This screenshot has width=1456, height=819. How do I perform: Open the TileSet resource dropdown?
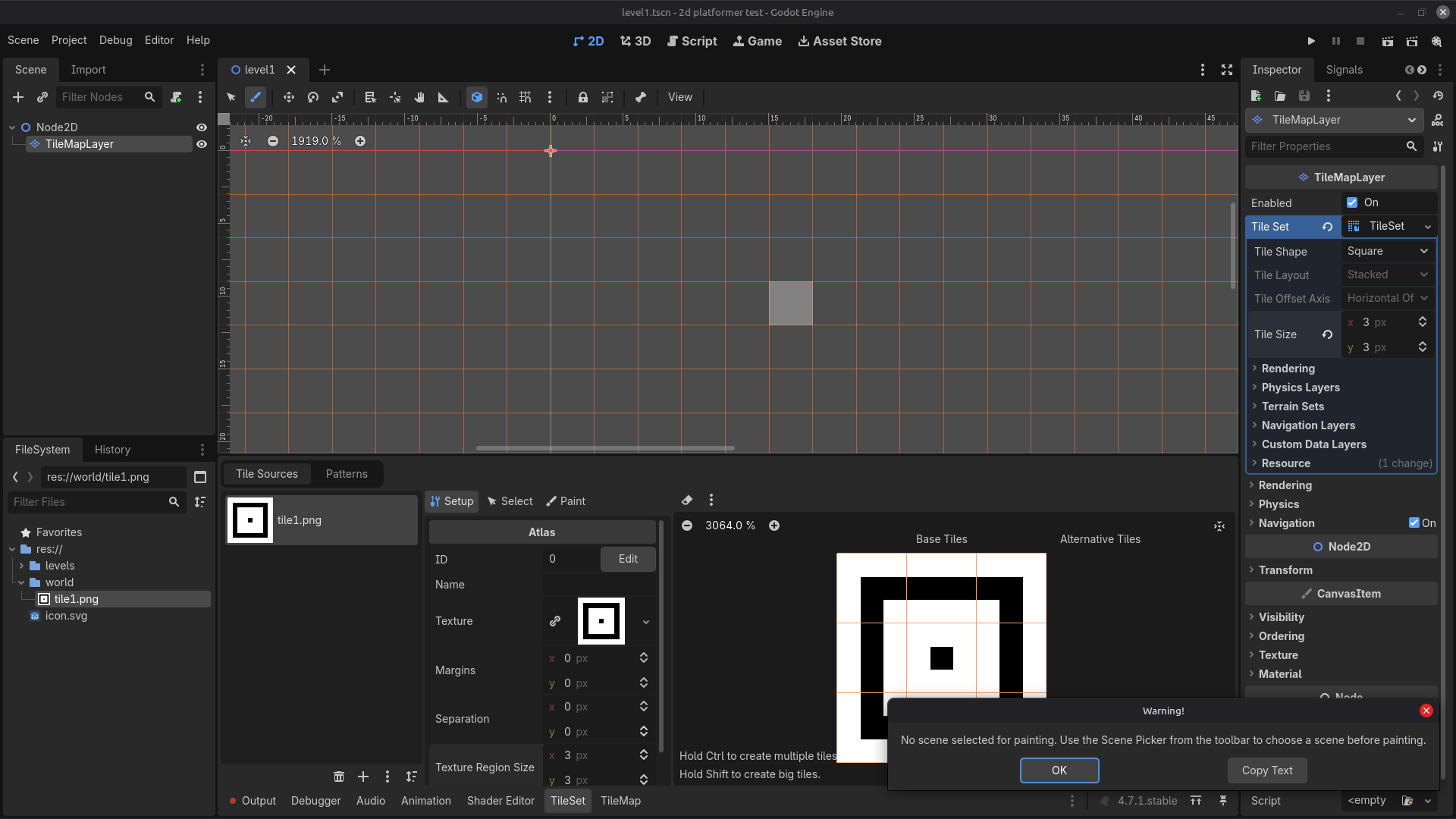coord(1428,227)
